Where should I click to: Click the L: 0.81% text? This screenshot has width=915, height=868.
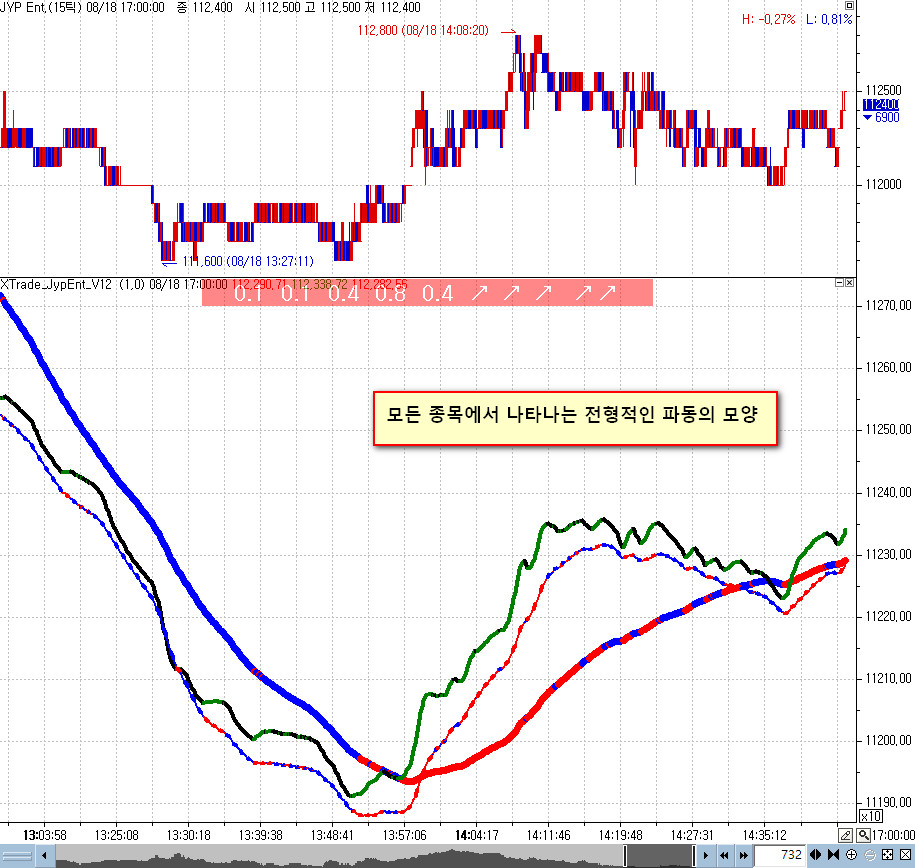point(829,19)
